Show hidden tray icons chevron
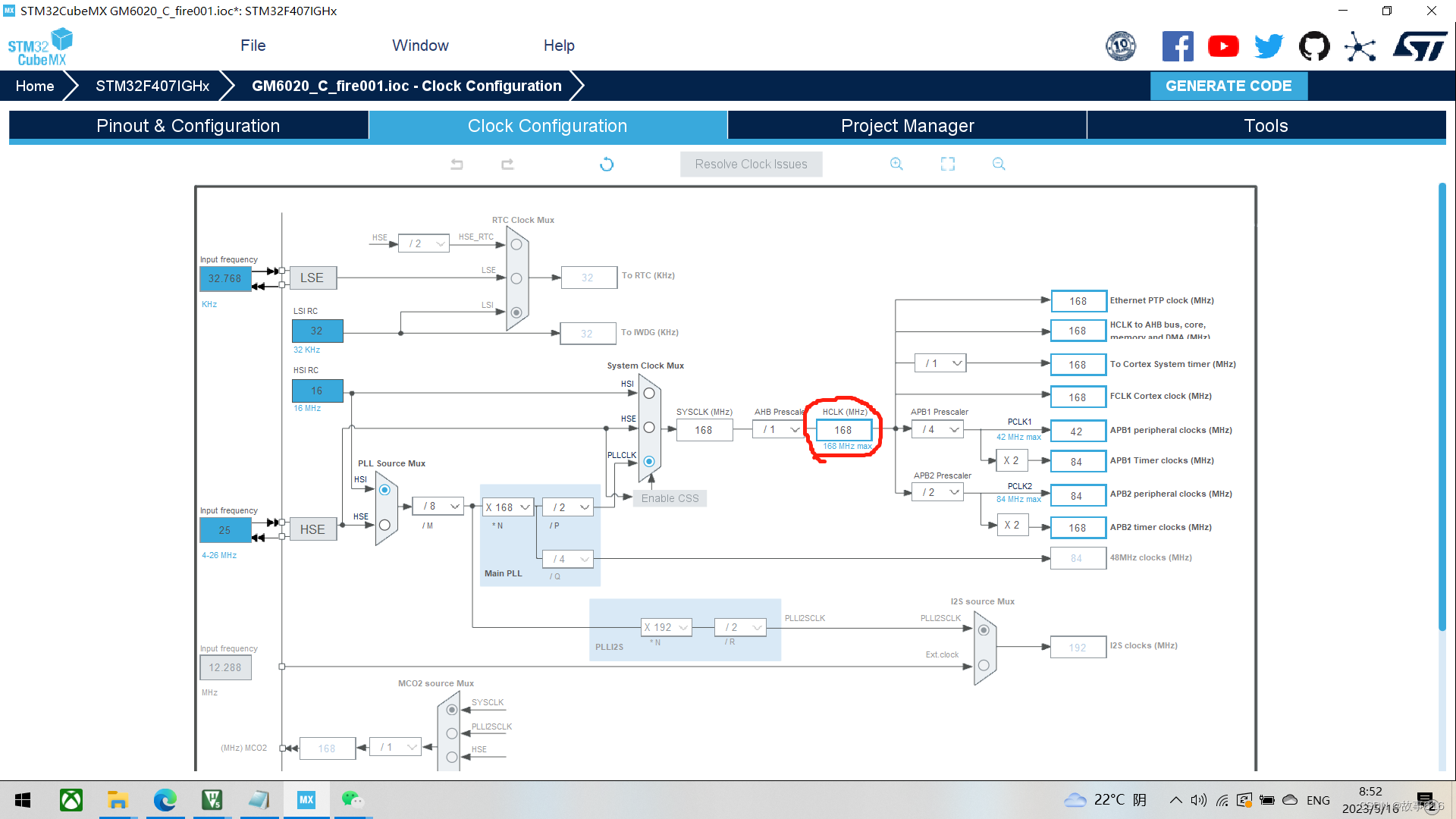The image size is (1456, 819). (1175, 800)
